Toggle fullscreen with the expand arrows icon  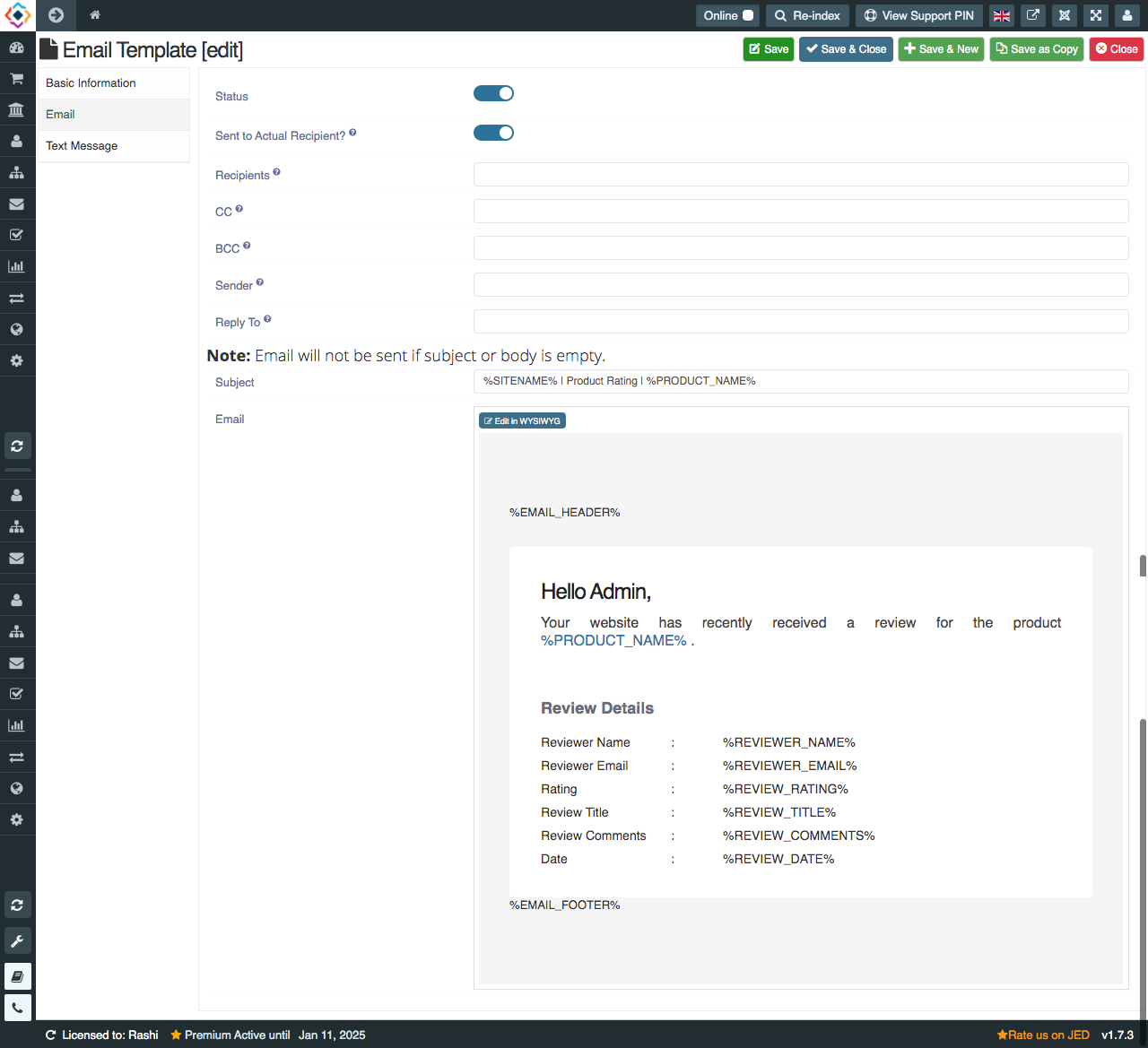(1096, 15)
